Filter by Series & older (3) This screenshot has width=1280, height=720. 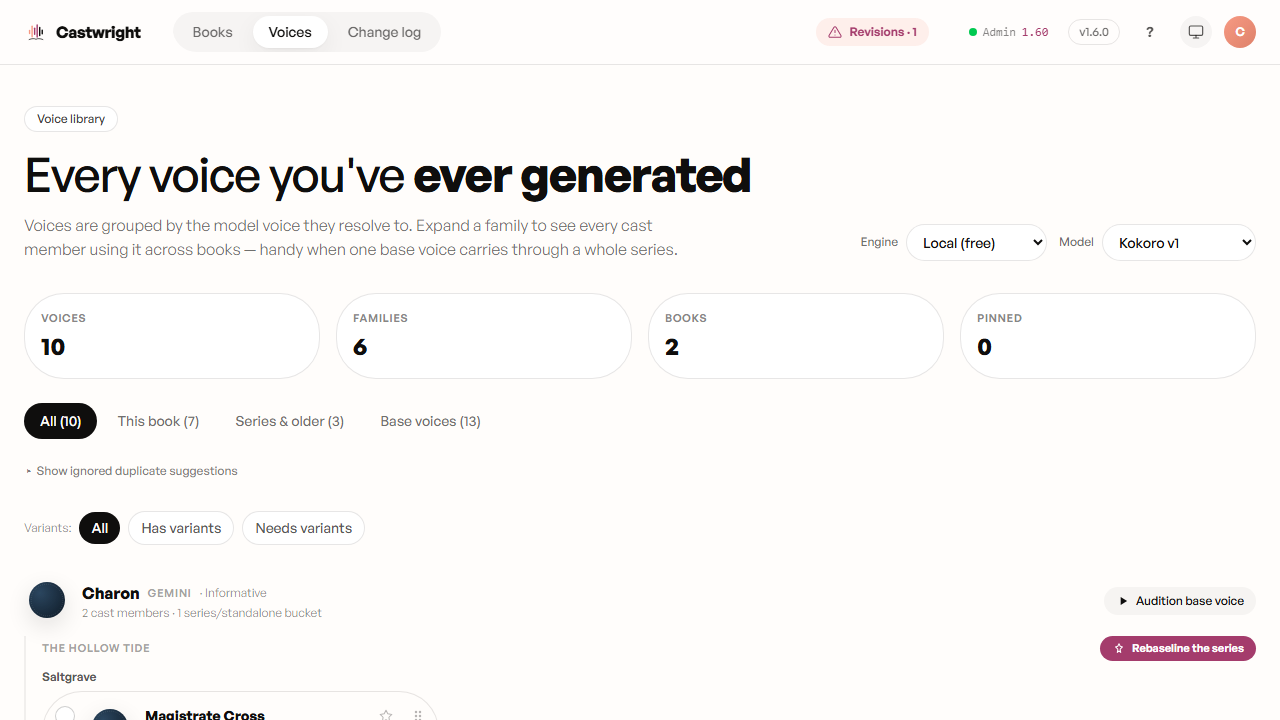[290, 421]
